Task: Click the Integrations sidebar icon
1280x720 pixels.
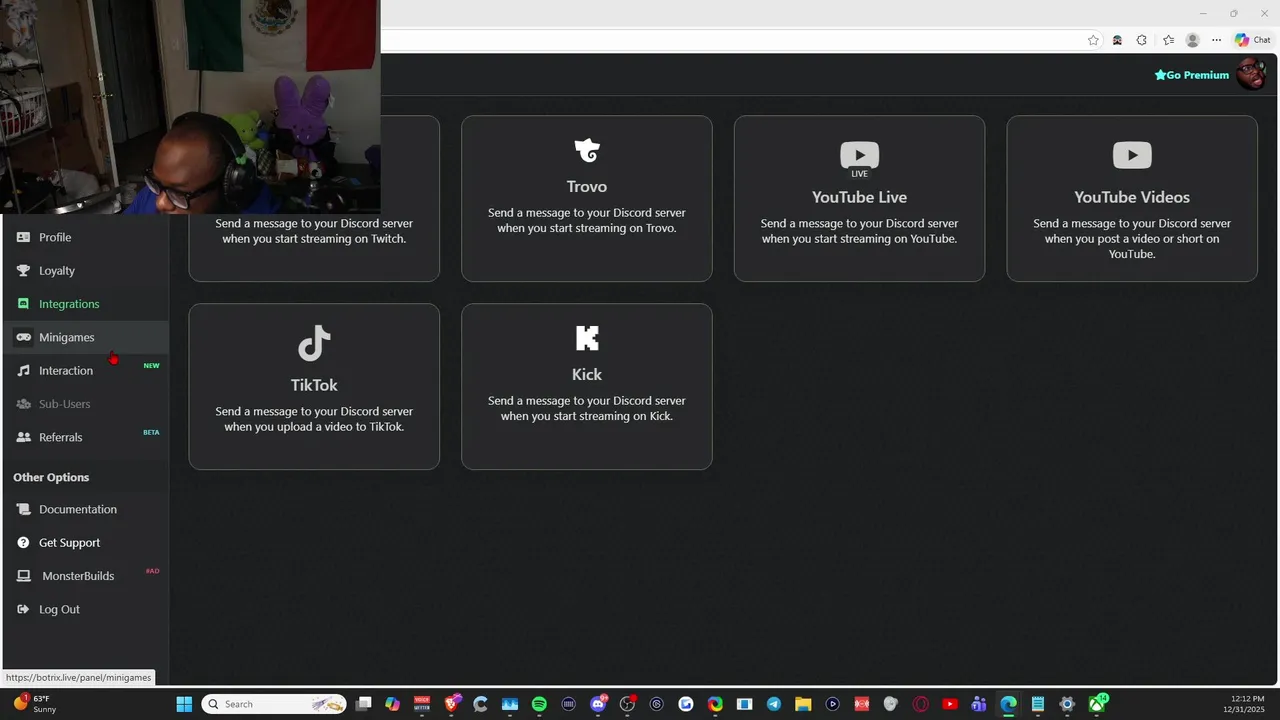Action: click(x=23, y=304)
